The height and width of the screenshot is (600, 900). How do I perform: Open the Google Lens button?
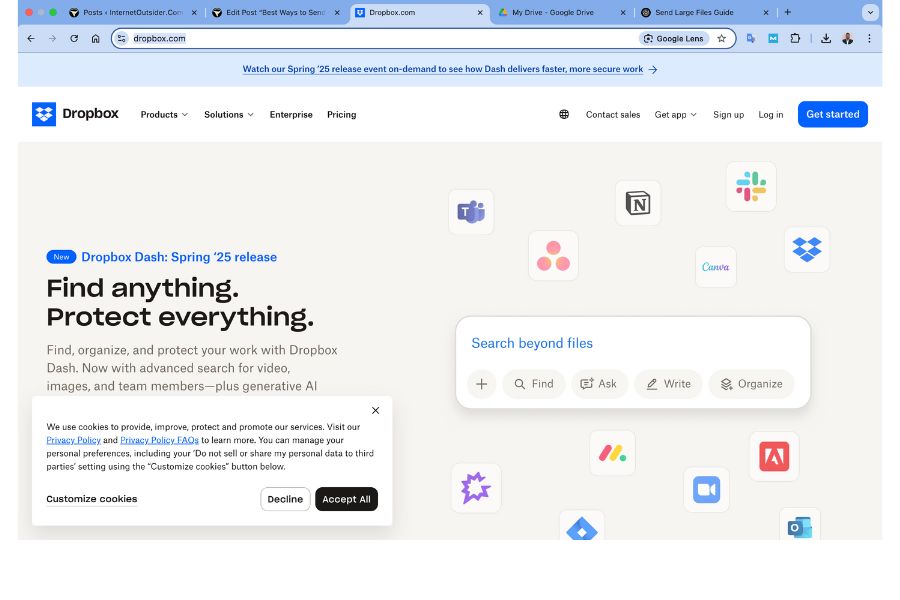point(674,38)
